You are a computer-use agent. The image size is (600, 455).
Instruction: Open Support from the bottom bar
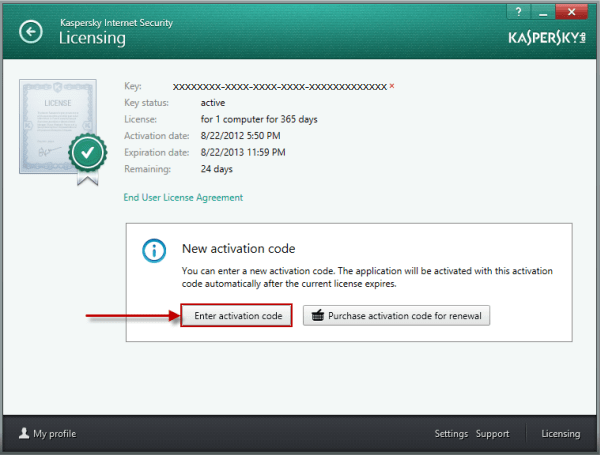(492, 434)
